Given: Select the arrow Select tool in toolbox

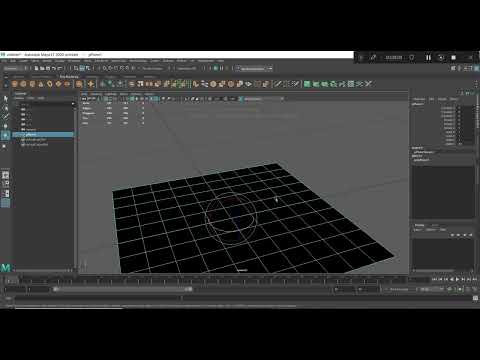Looking at the screenshot, I should click(x=5, y=99).
